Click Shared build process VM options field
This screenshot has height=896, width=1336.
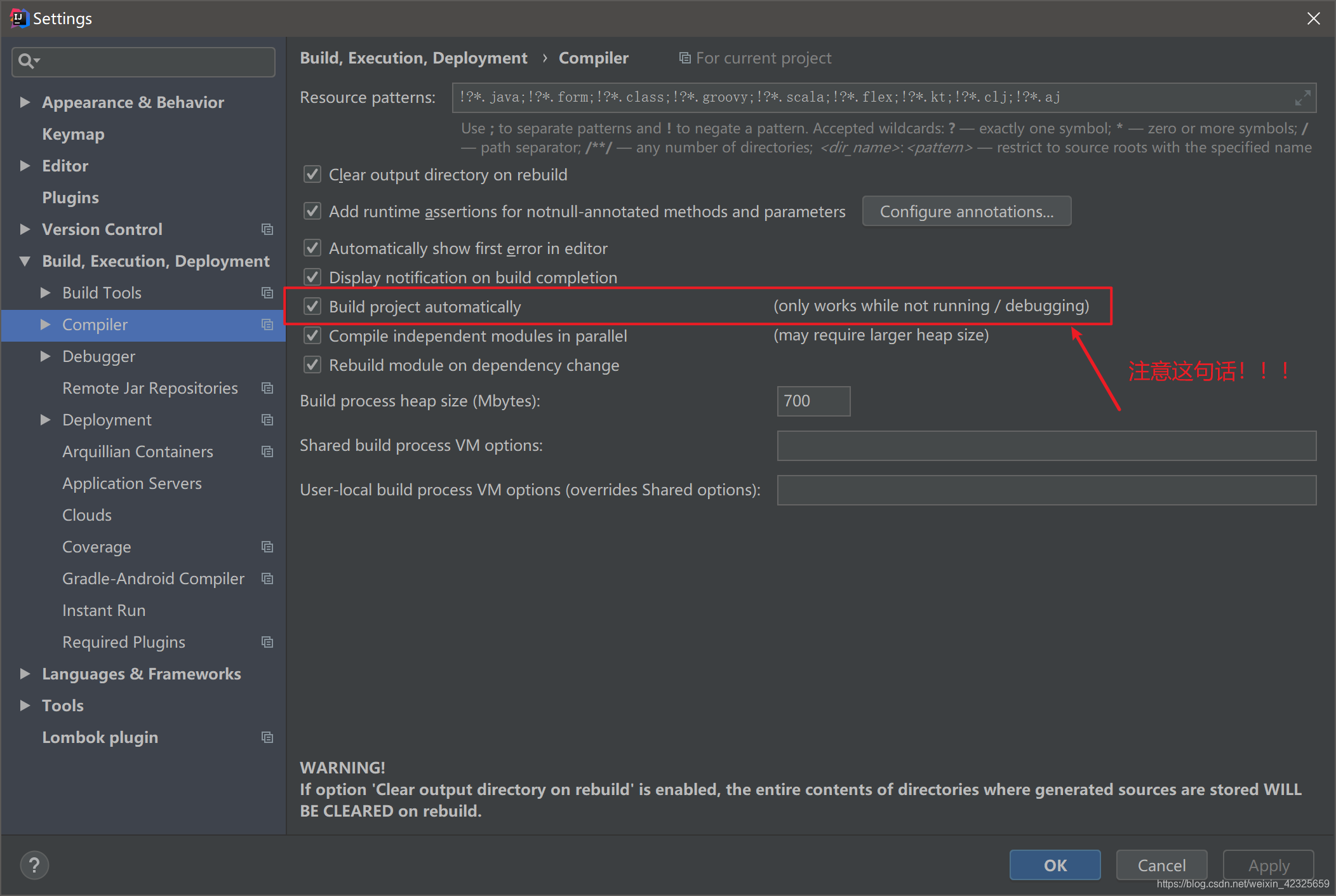pyautogui.click(x=1046, y=446)
